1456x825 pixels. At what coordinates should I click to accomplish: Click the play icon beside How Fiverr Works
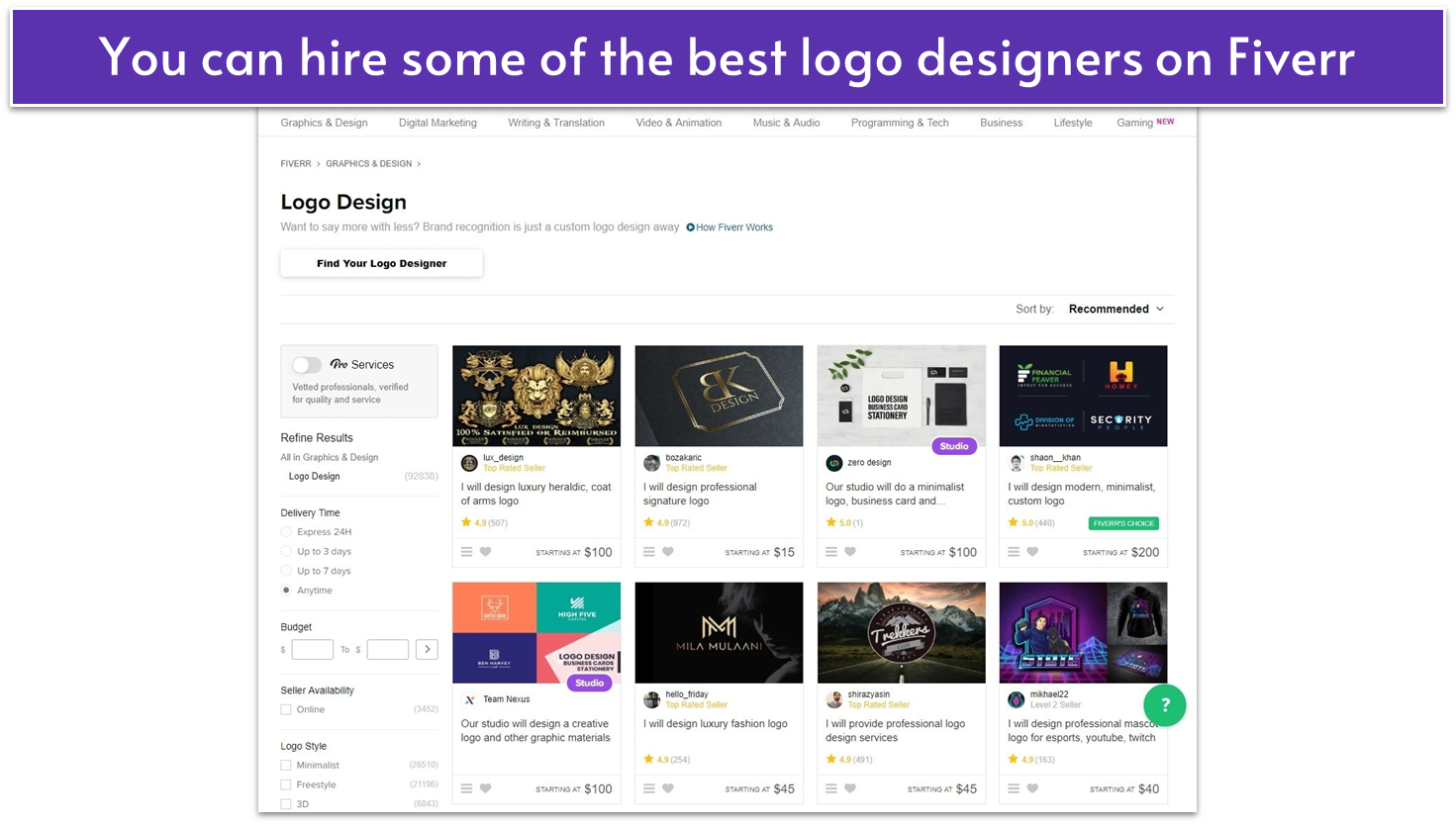[x=690, y=228]
